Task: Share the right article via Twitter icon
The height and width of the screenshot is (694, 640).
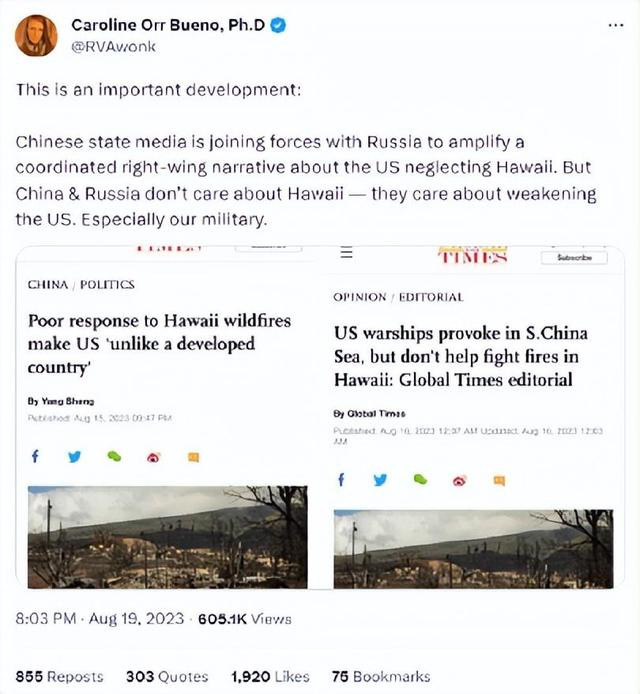Action: 380,480
